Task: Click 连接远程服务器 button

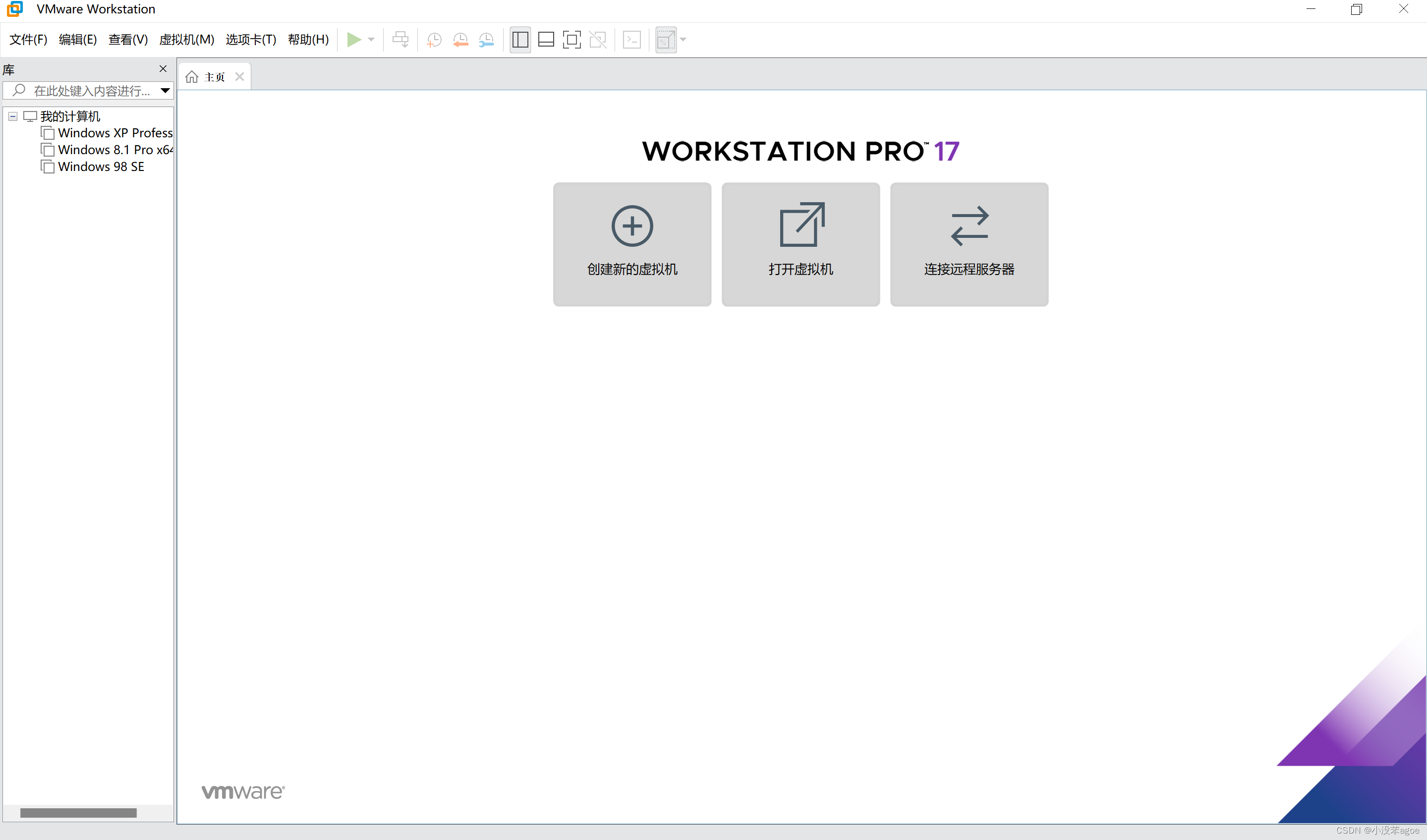Action: [x=969, y=244]
